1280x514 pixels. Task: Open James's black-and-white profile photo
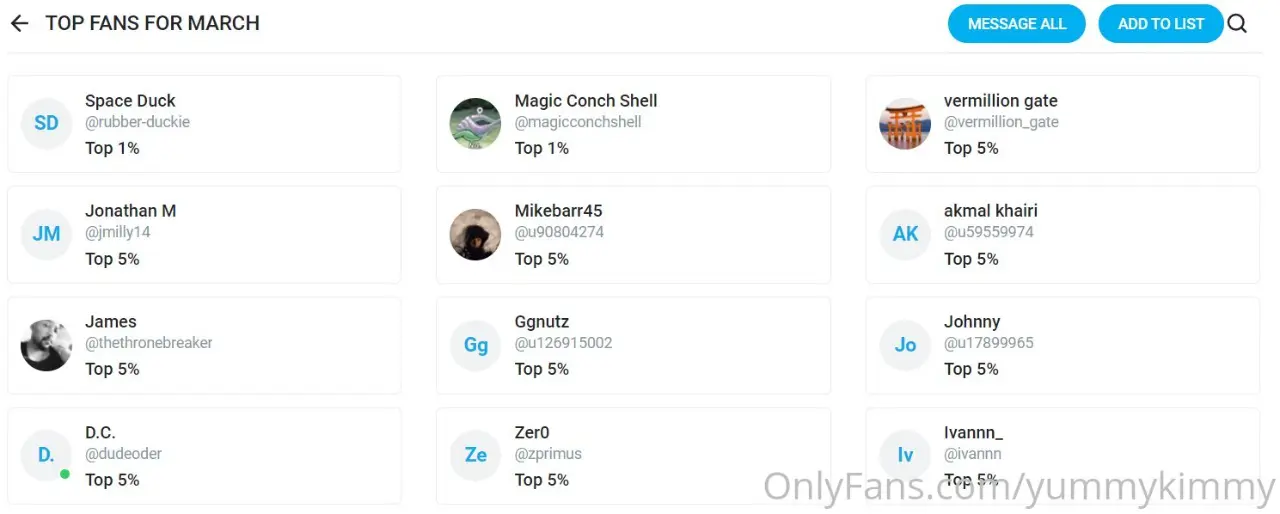(46, 345)
